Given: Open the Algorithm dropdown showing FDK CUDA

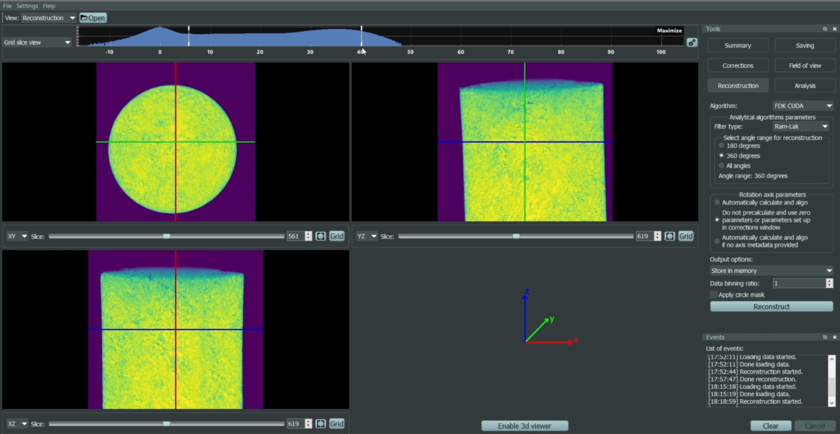Looking at the screenshot, I should 800,105.
